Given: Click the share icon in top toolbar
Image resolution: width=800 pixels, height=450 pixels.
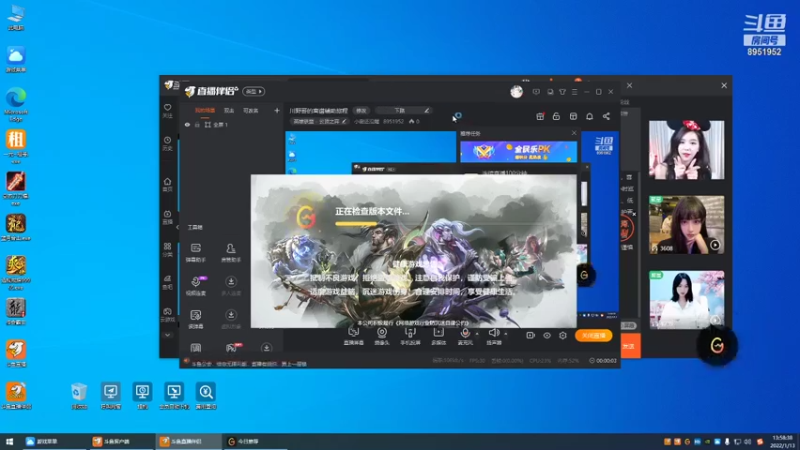Looking at the screenshot, I should tap(606, 117).
